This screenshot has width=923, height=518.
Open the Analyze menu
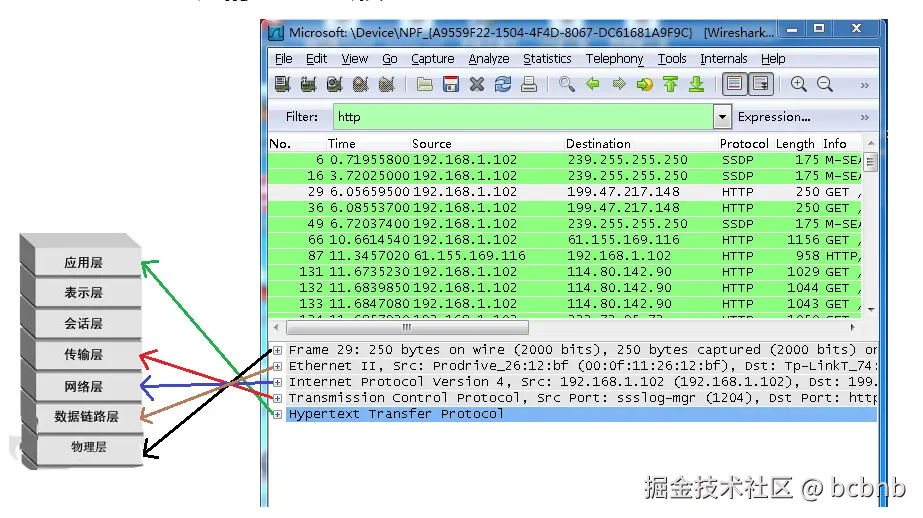pos(489,59)
